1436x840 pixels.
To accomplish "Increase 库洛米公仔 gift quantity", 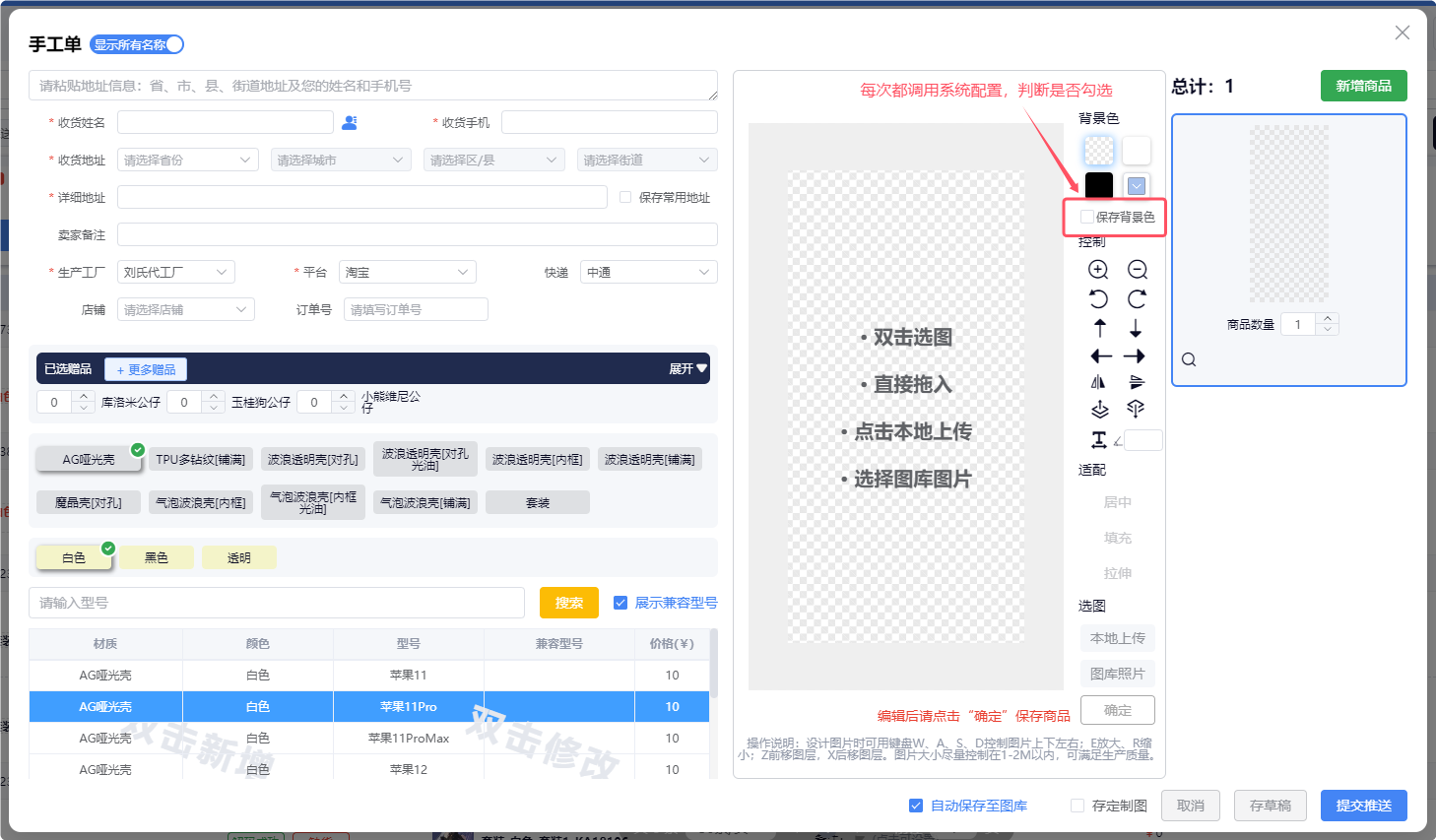I will [84, 397].
